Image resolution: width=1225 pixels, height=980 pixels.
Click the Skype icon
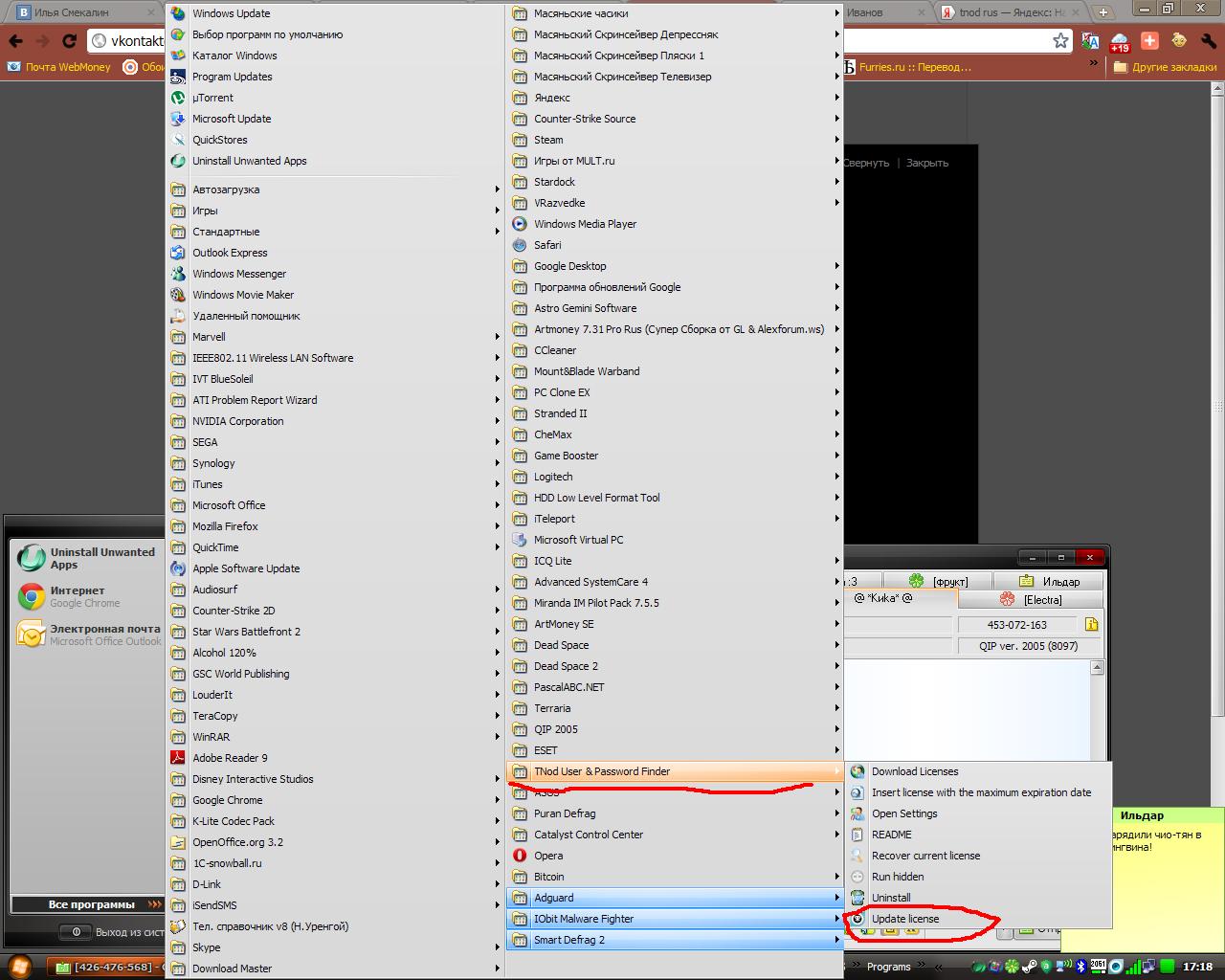tap(178, 947)
